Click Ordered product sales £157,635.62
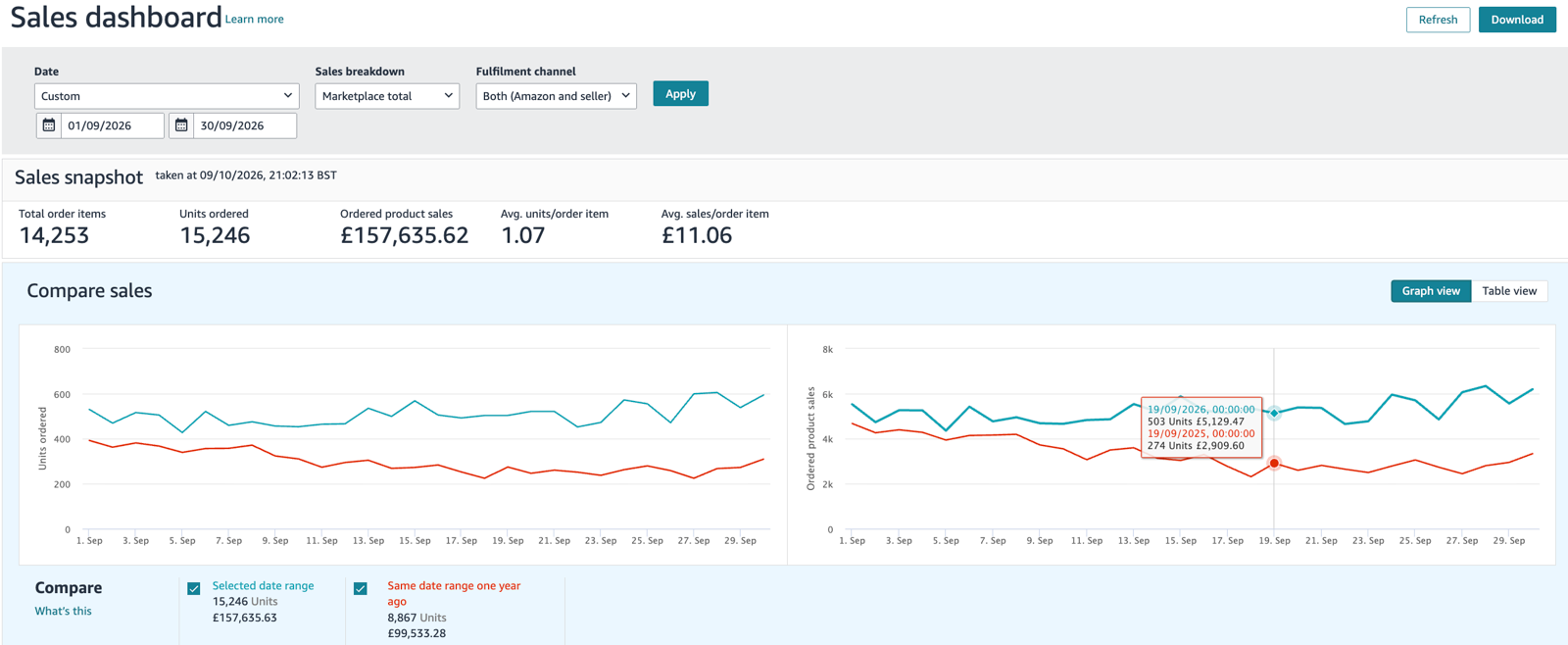Viewport: 1568px width, 645px height. [x=405, y=235]
